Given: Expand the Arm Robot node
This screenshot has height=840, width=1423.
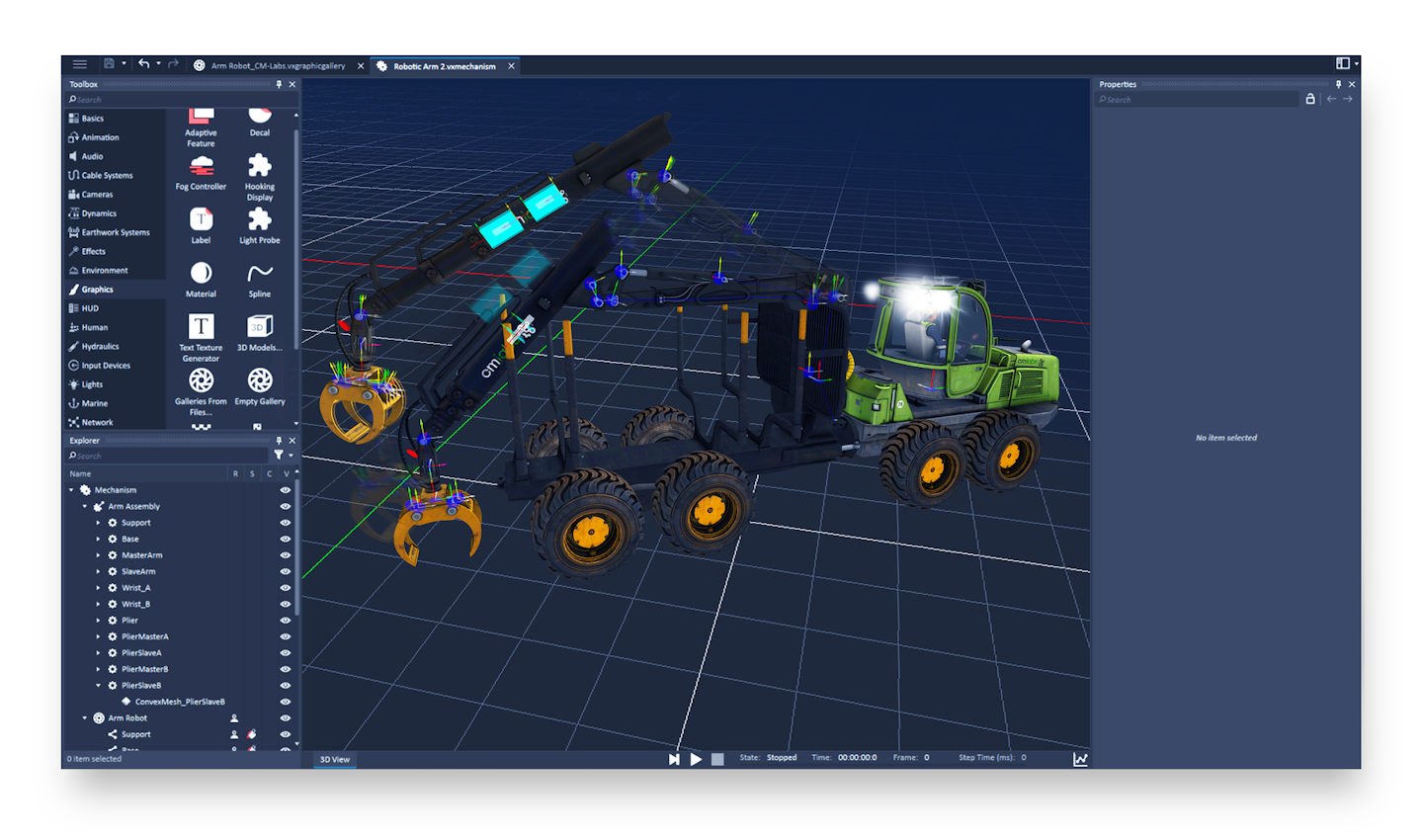Looking at the screenshot, I should tap(83, 717).
